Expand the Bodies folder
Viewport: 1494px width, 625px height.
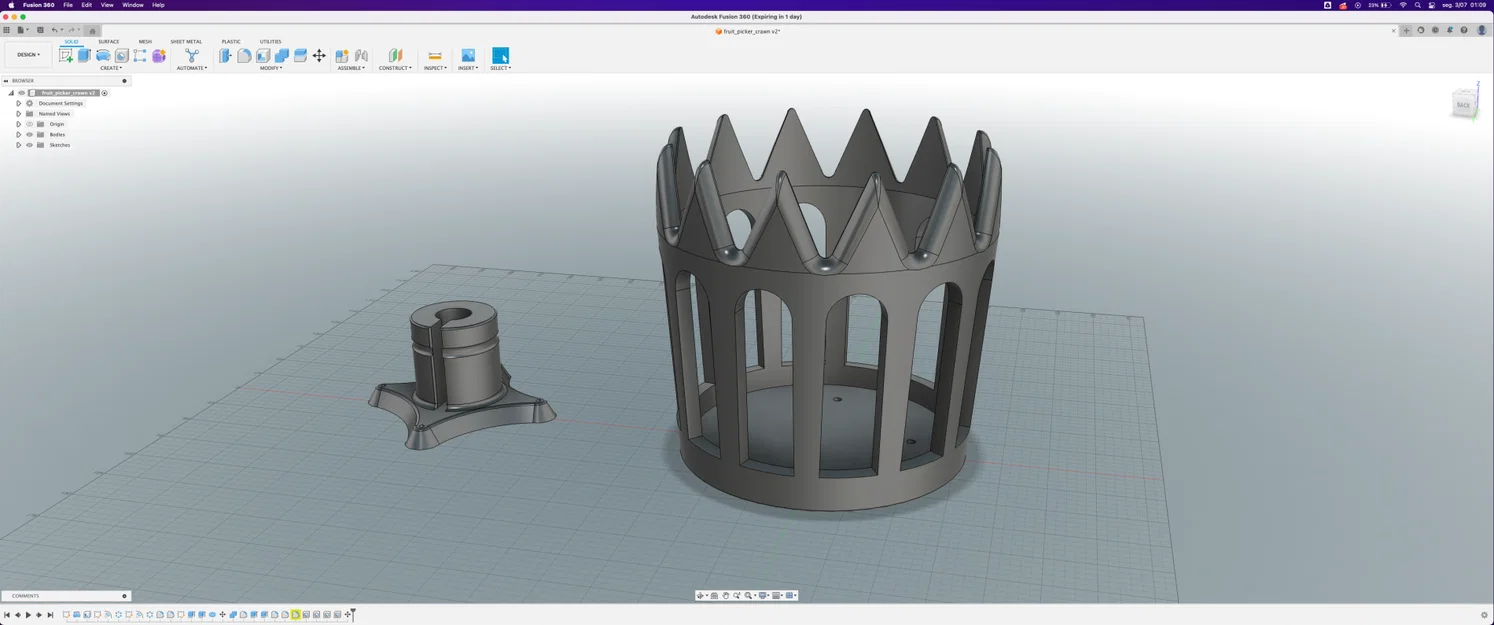coord(18,134)
